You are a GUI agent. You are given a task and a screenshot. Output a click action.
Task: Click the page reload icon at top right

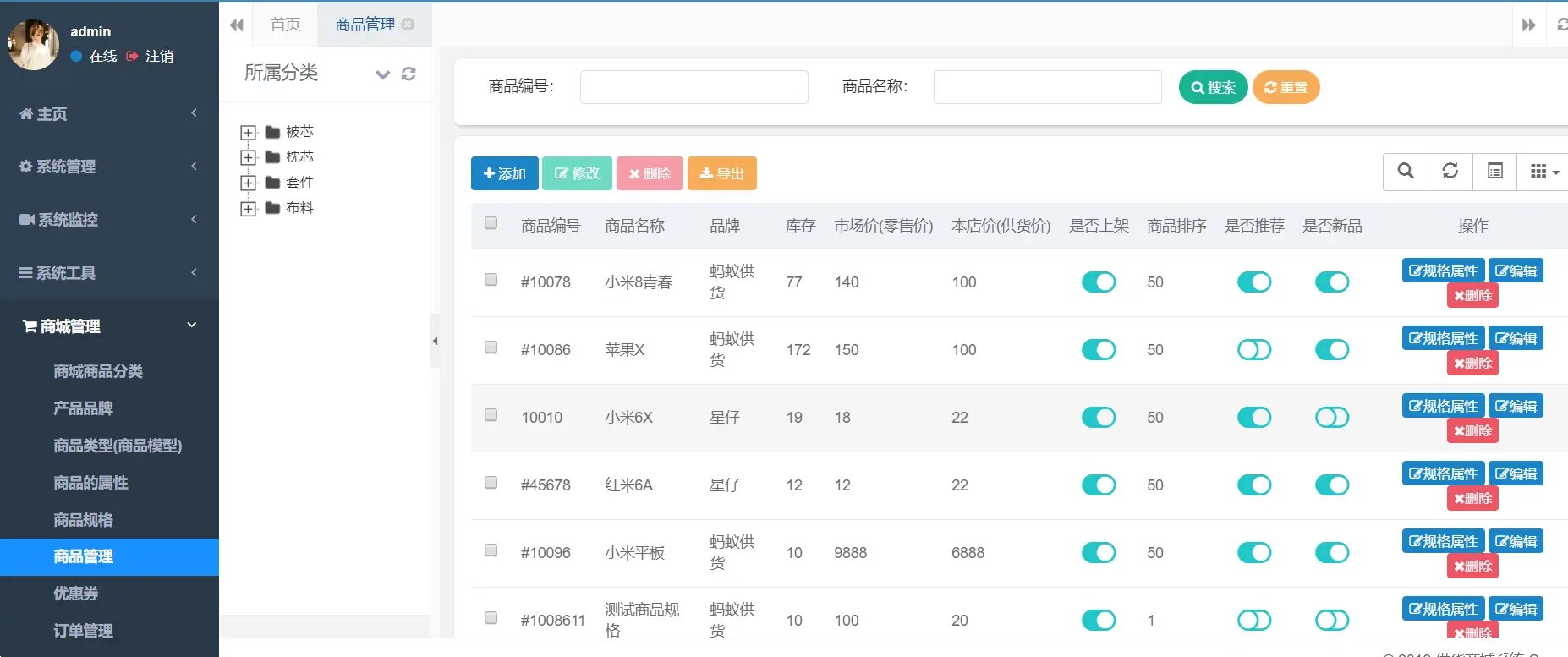[x=1561, y=25]
